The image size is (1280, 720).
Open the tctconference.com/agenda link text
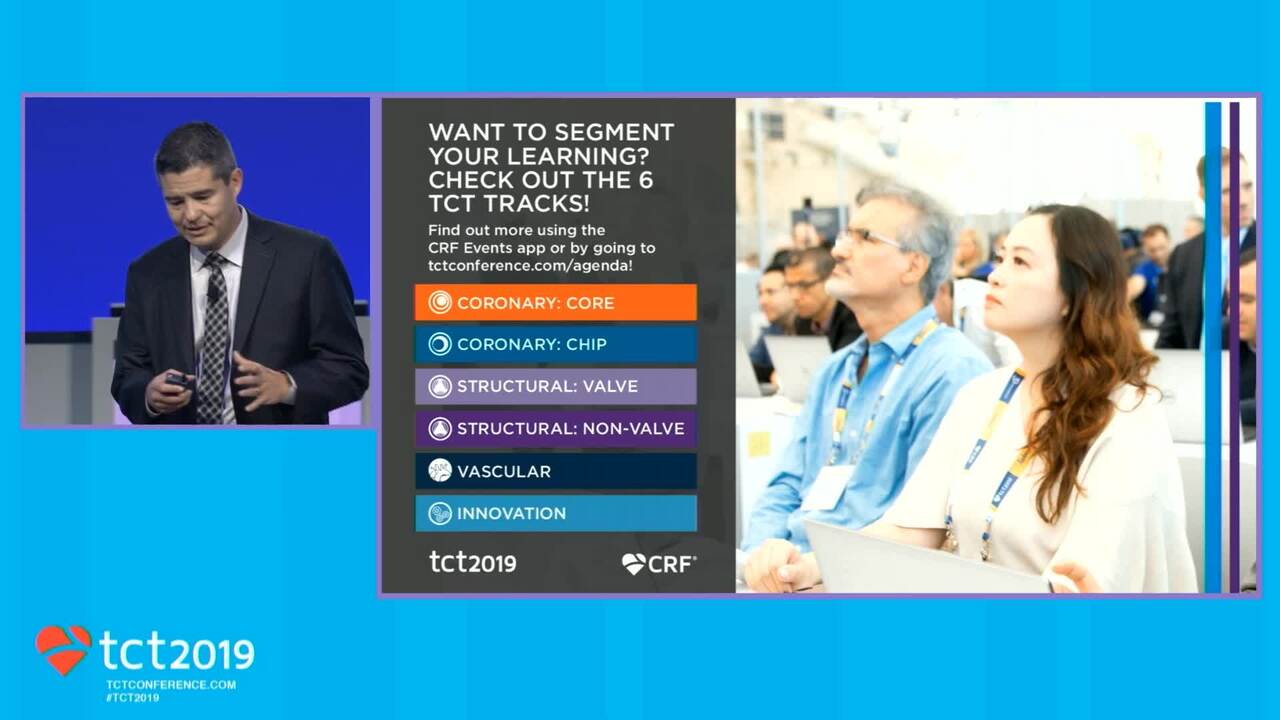pyautogui.click(x=530, y=266)
